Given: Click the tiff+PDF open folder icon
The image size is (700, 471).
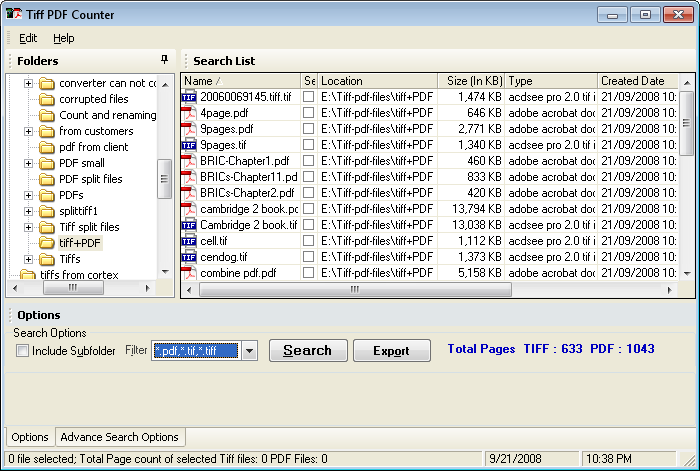Looking at the screenshot, I should [46, 243].
